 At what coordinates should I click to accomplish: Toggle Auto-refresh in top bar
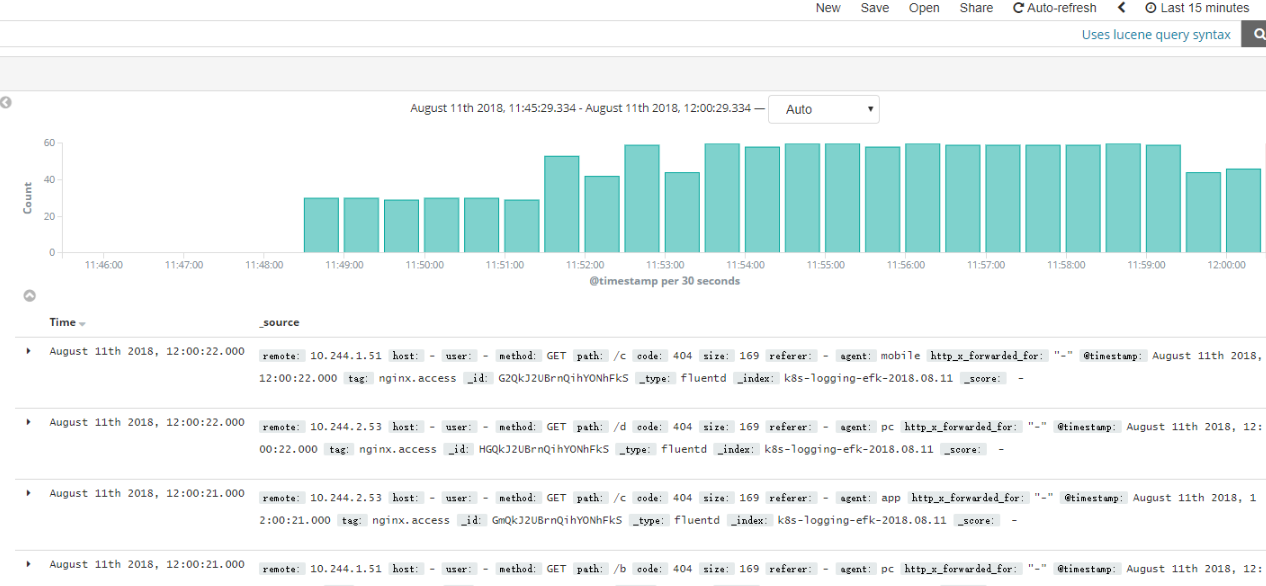1055,8
